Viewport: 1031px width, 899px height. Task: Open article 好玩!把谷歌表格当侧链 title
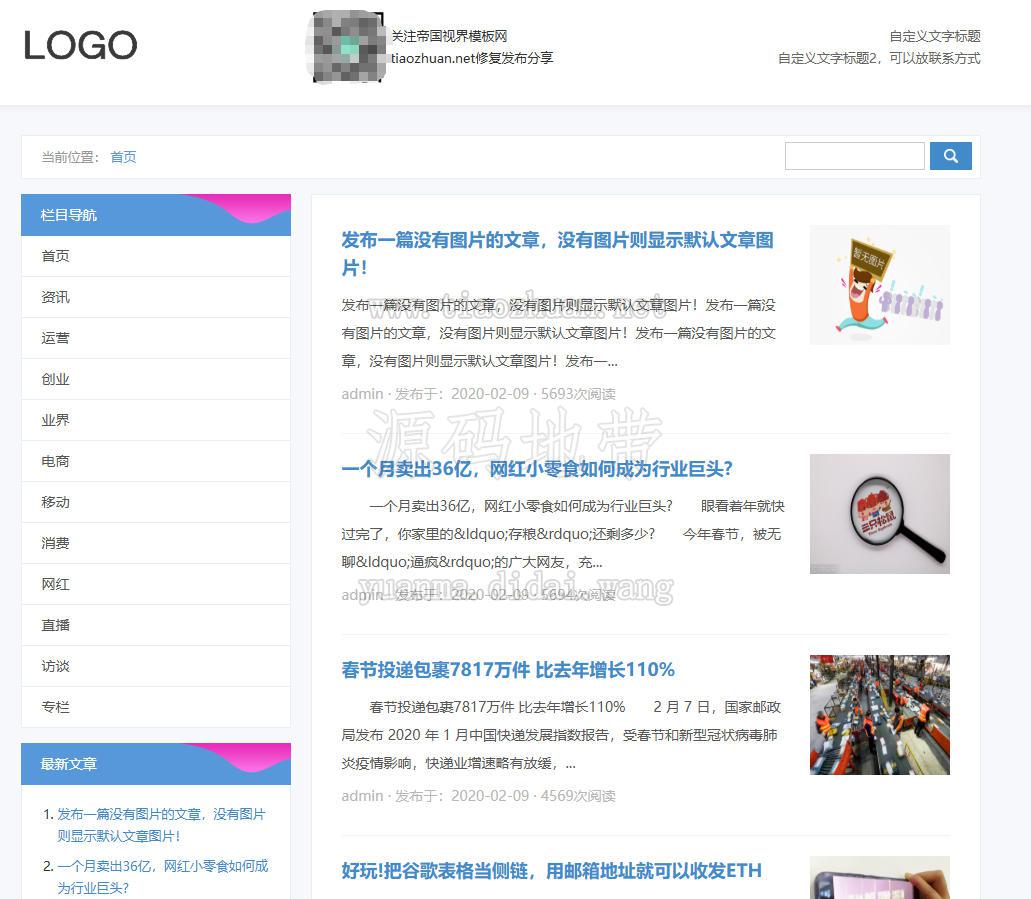[x=551, y=871]
